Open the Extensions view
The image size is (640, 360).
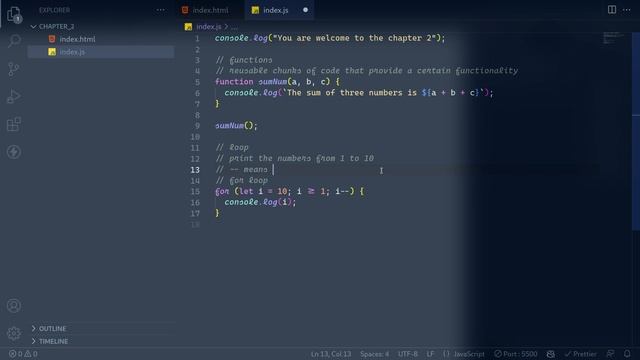coord(14,124)
